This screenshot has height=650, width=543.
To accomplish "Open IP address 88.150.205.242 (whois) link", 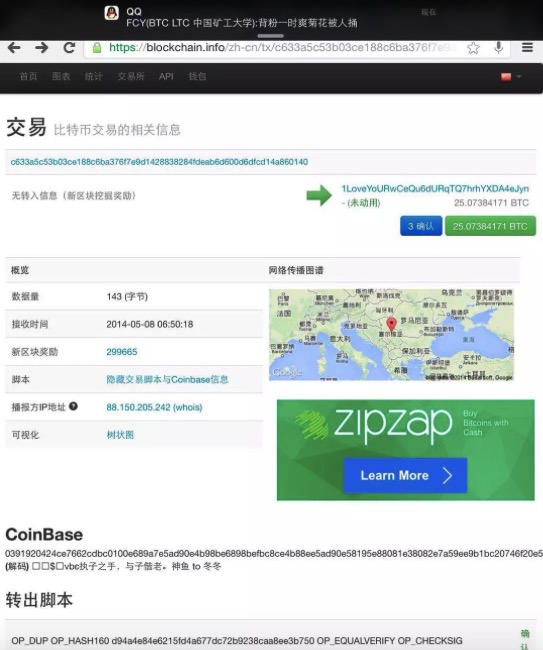I will coord(154,407).
